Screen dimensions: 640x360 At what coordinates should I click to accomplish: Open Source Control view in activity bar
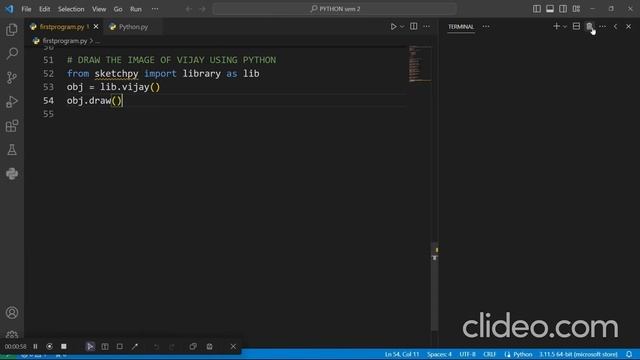pyautogui.click(x=12, y=78)
